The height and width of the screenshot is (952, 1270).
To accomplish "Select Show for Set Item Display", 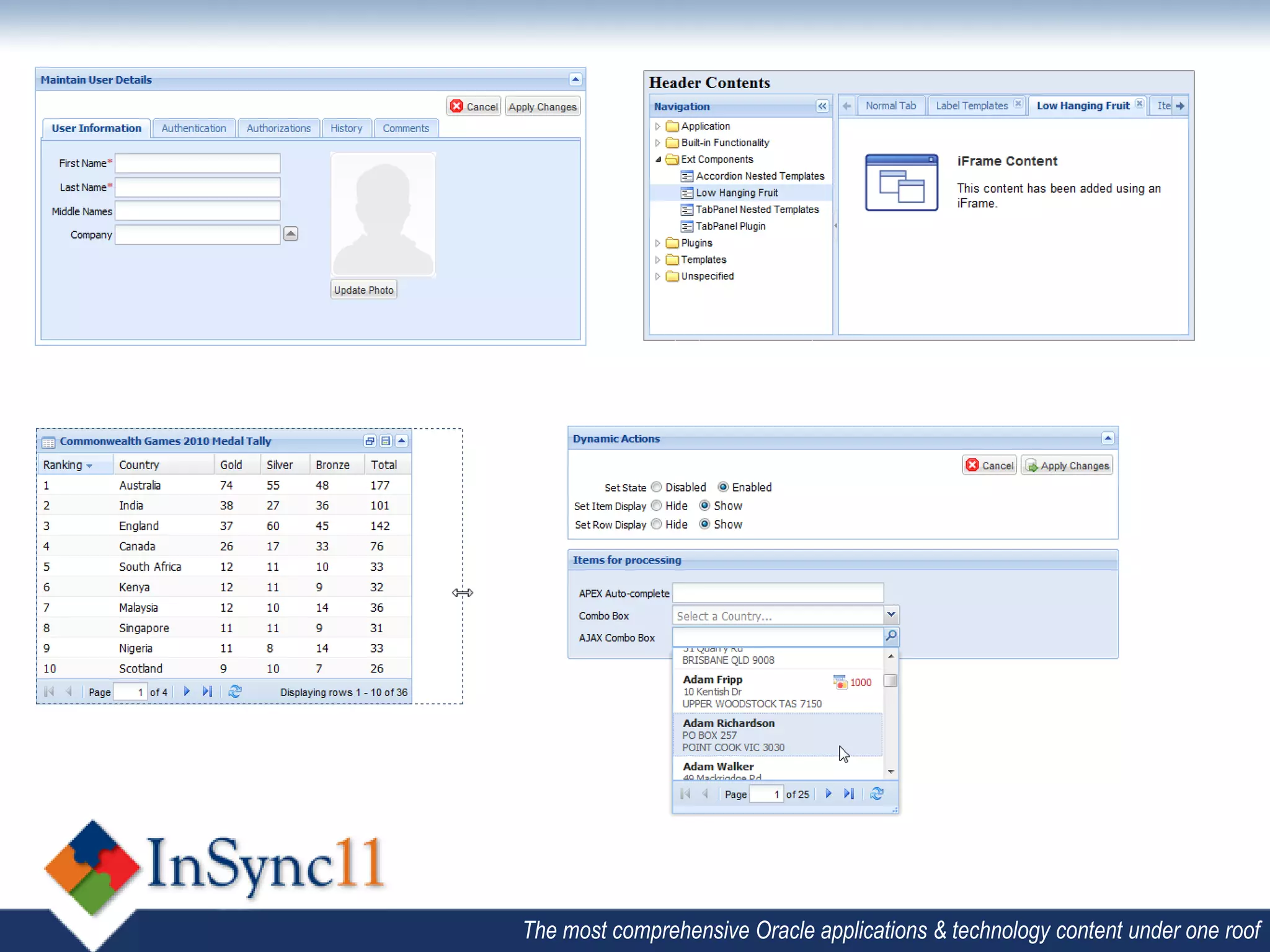I will click(704, 506).
